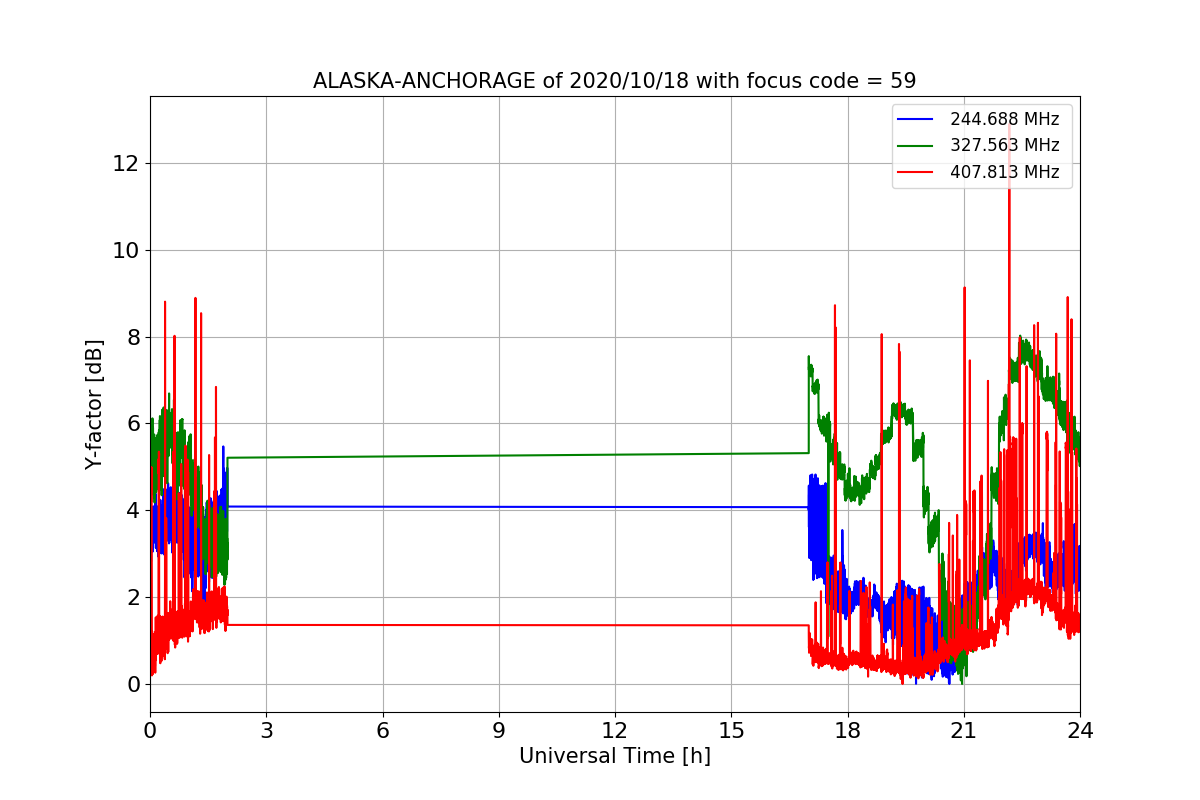This screenshot has height=800, width=1200.
Task: Click y-axis tick label '8'
Action: (x=134, y=337)
